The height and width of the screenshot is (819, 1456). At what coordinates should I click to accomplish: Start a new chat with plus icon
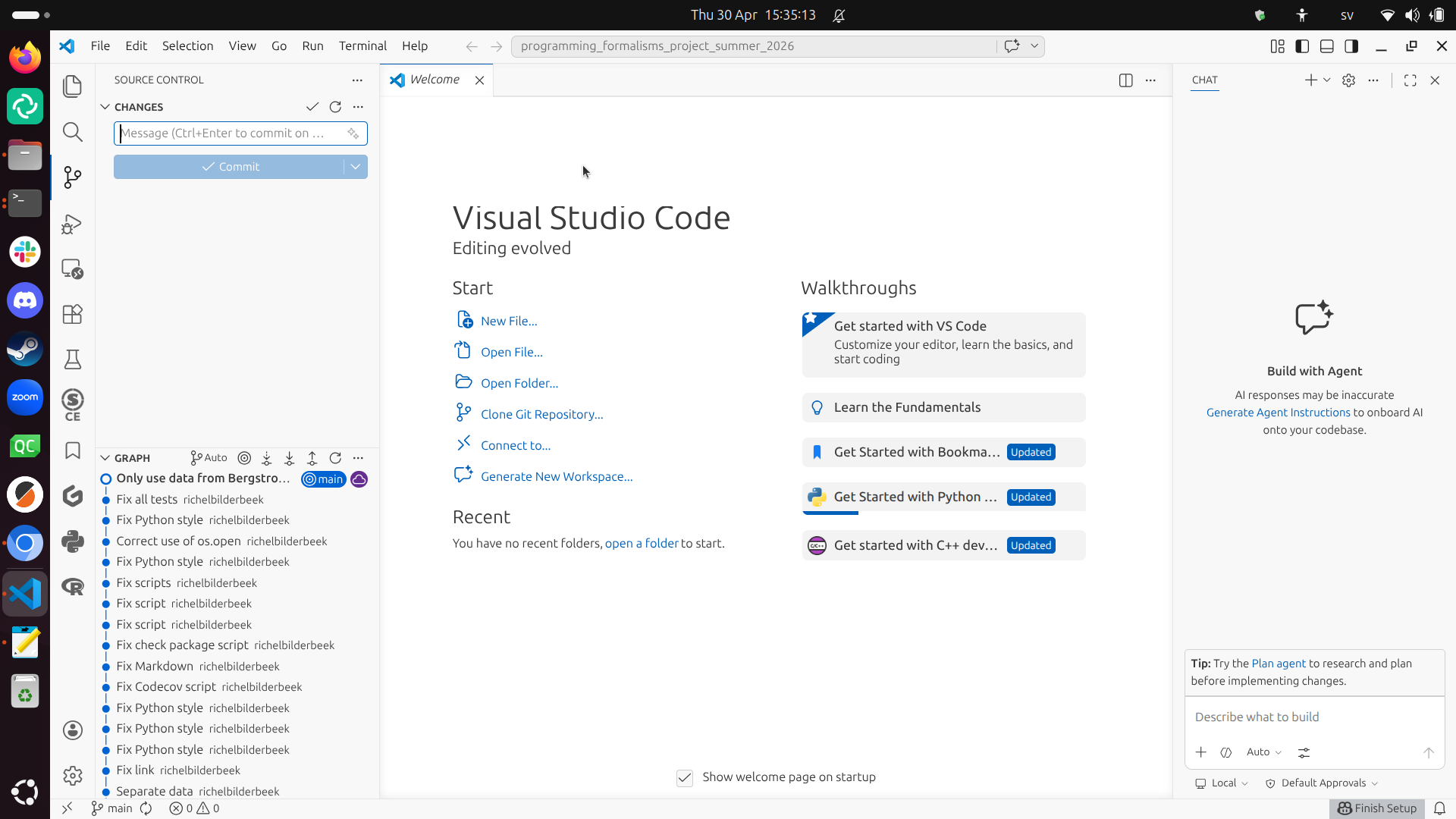tap(1310, 80)
